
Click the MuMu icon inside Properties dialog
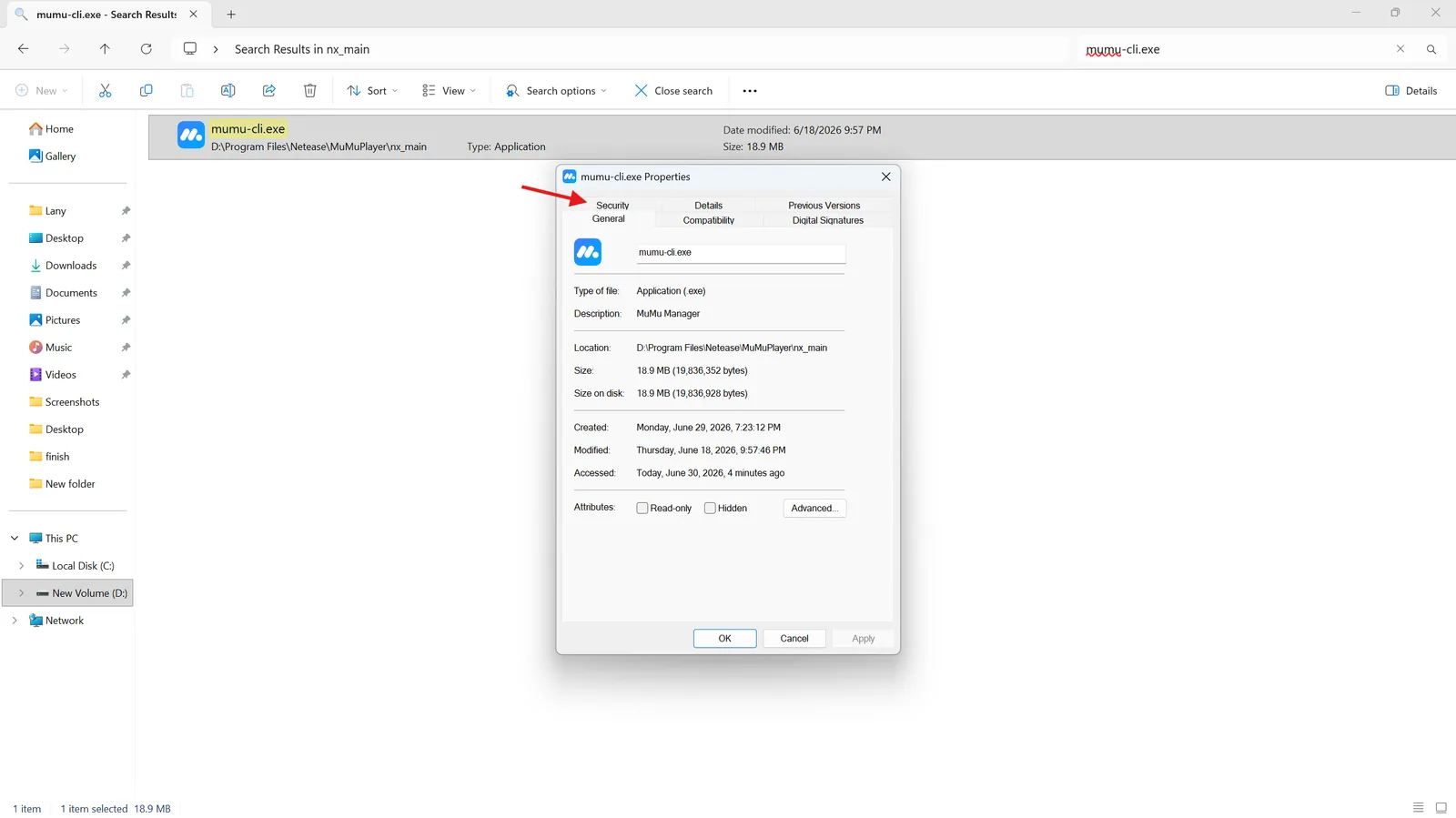(588, 252)
